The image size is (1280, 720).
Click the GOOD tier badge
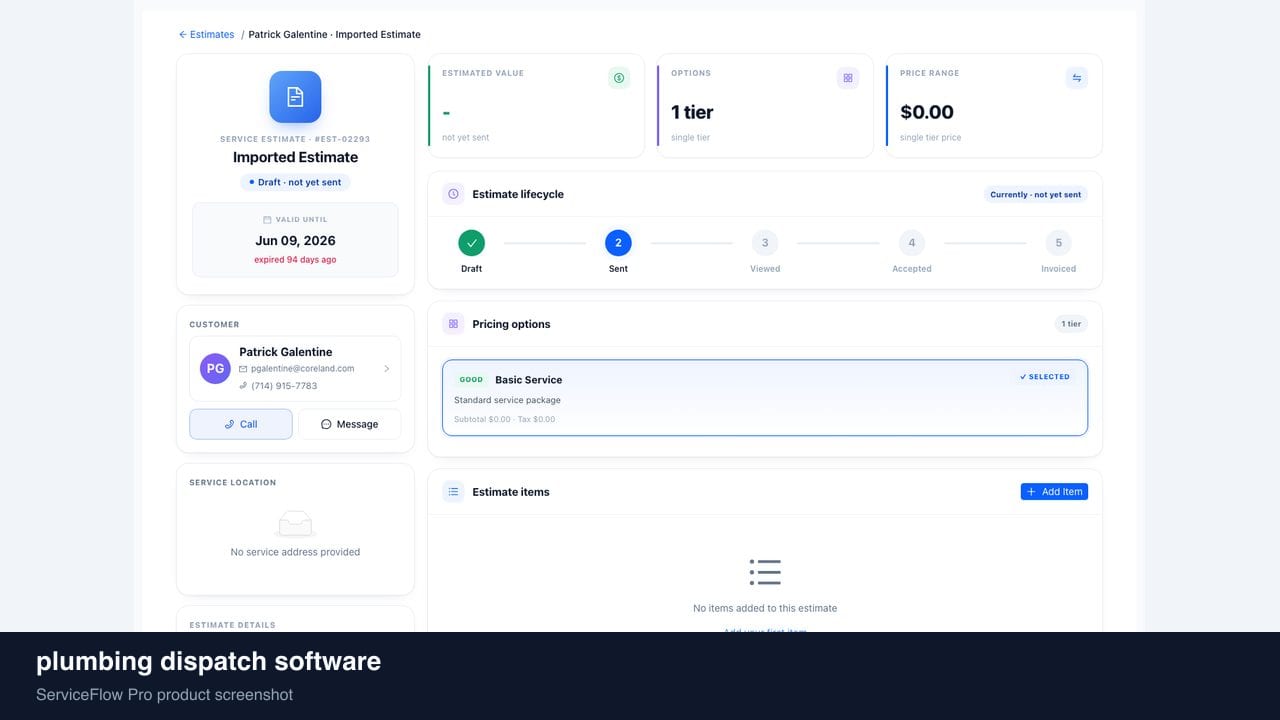[x=471, y=380]
